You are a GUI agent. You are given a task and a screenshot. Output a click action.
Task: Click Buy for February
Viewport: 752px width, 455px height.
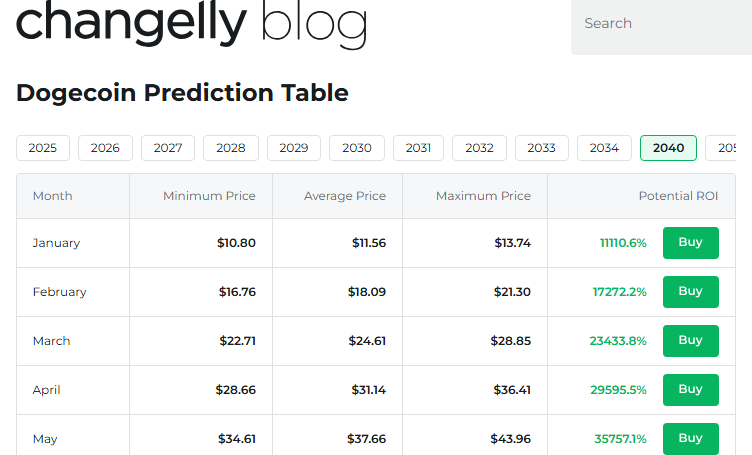(x=690, y=292)
